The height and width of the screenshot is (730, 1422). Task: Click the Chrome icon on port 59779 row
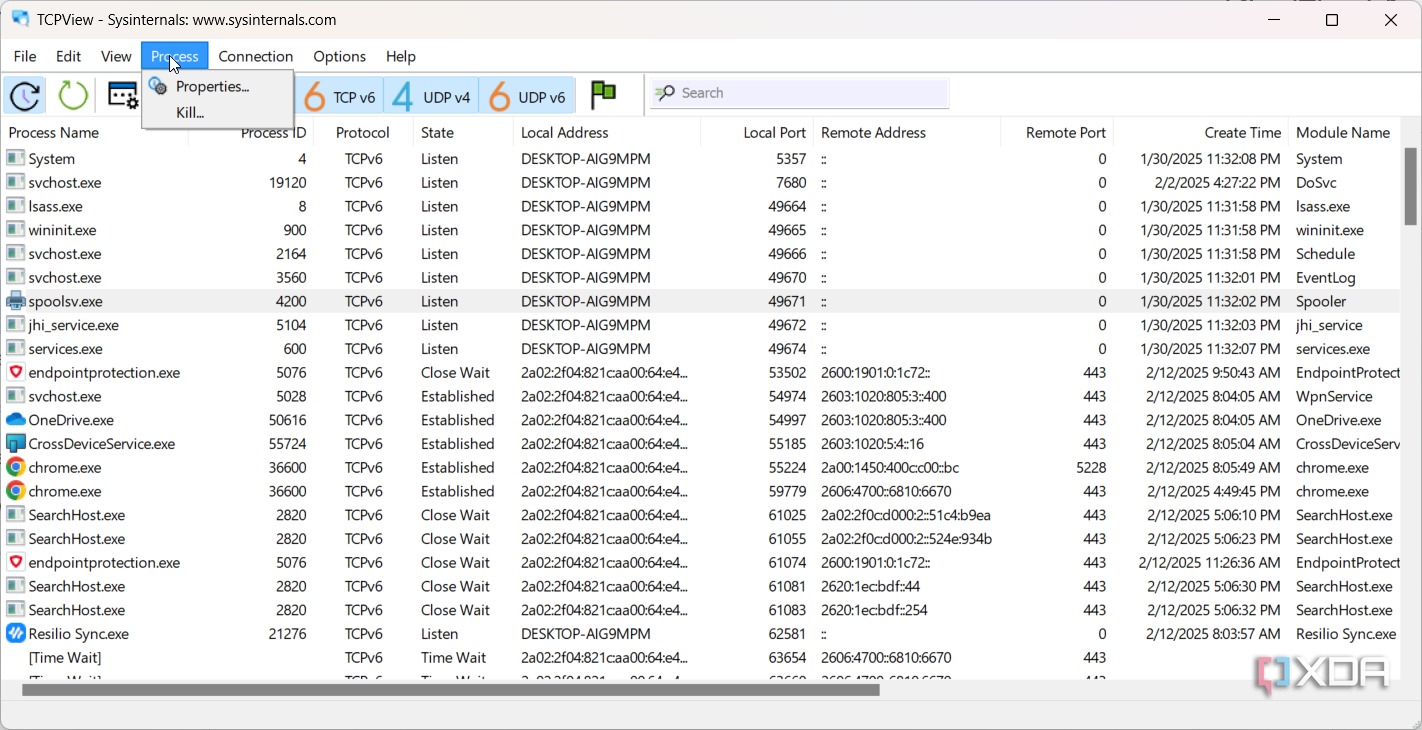click(15, 491)
